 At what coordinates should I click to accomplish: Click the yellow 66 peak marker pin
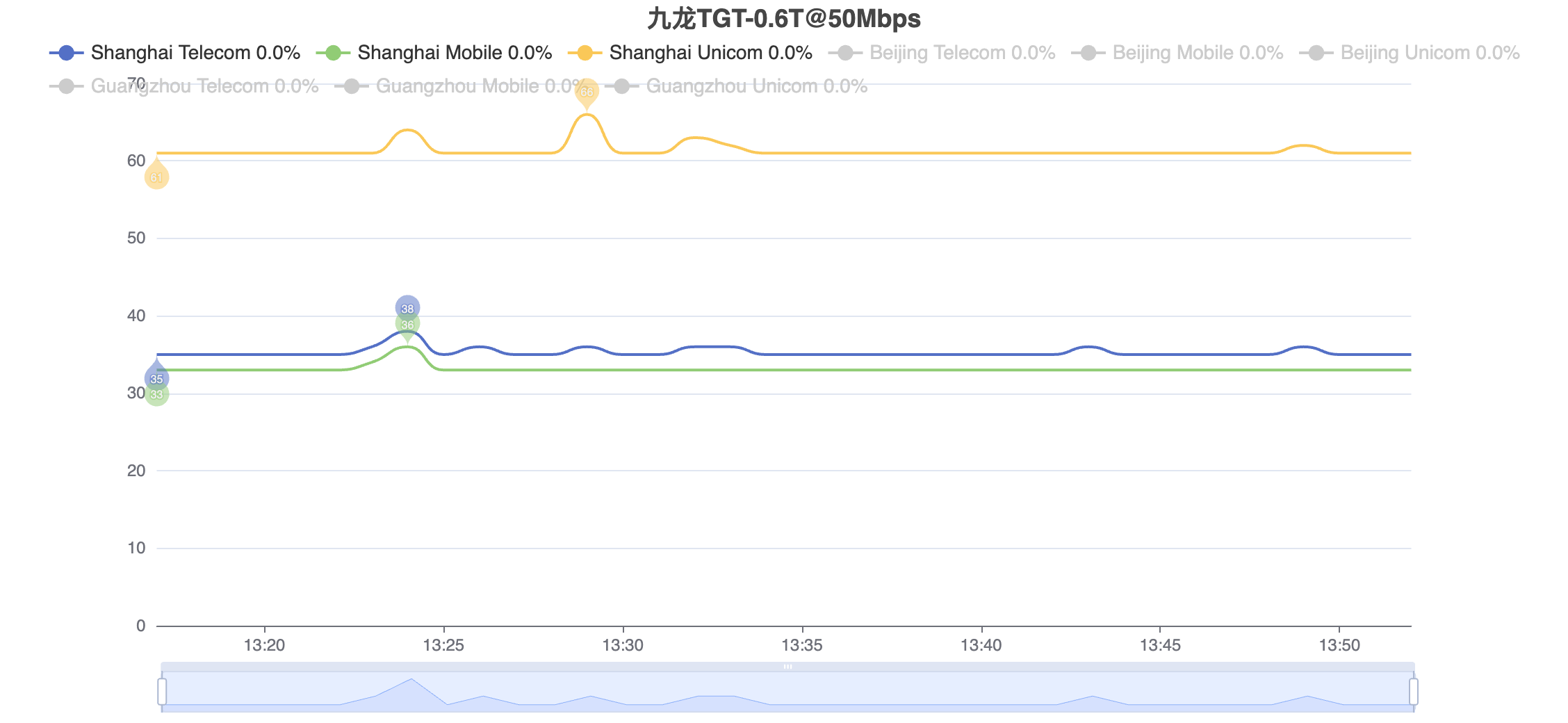point(587,92)
